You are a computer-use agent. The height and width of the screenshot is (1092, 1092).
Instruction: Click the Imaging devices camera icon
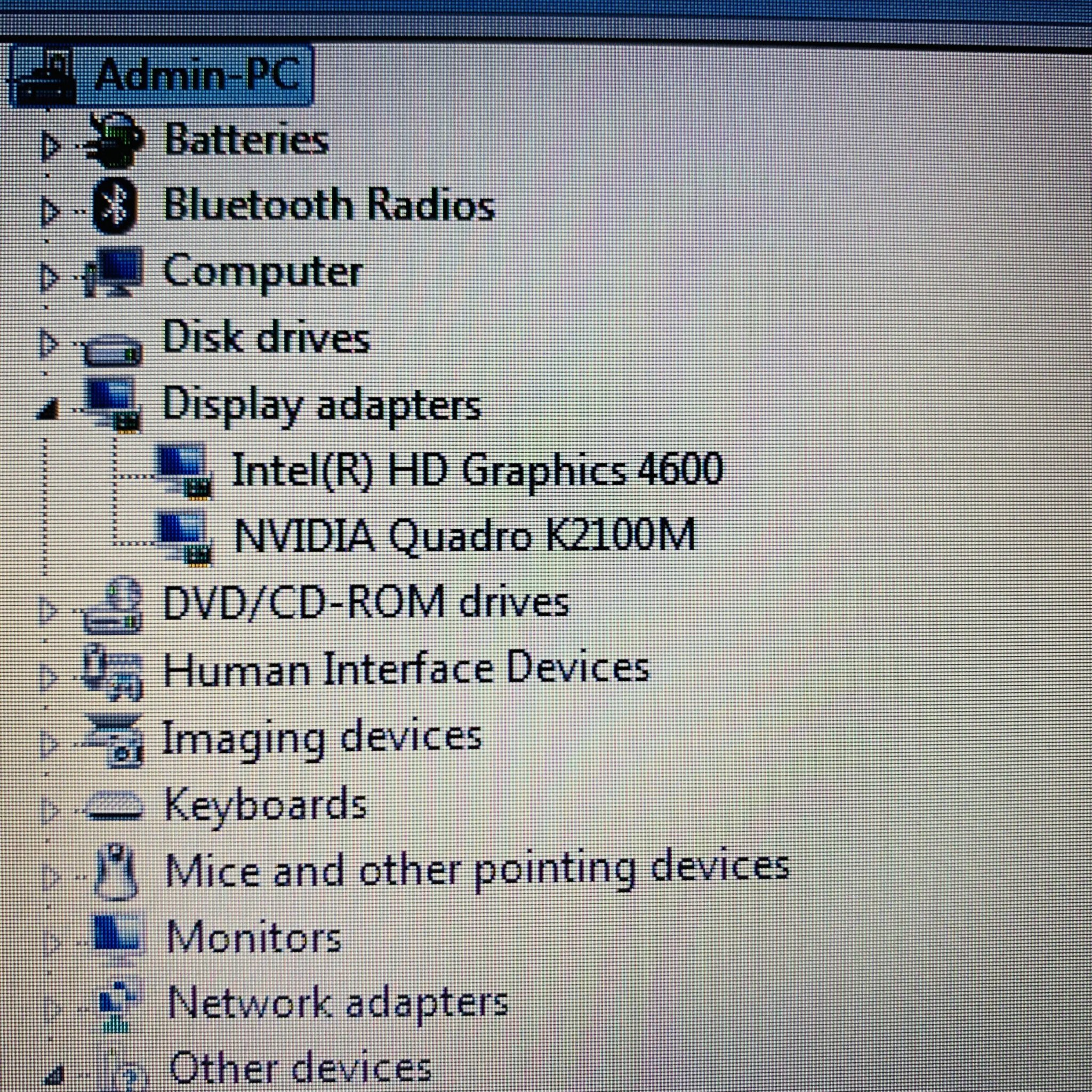[114, 741]
